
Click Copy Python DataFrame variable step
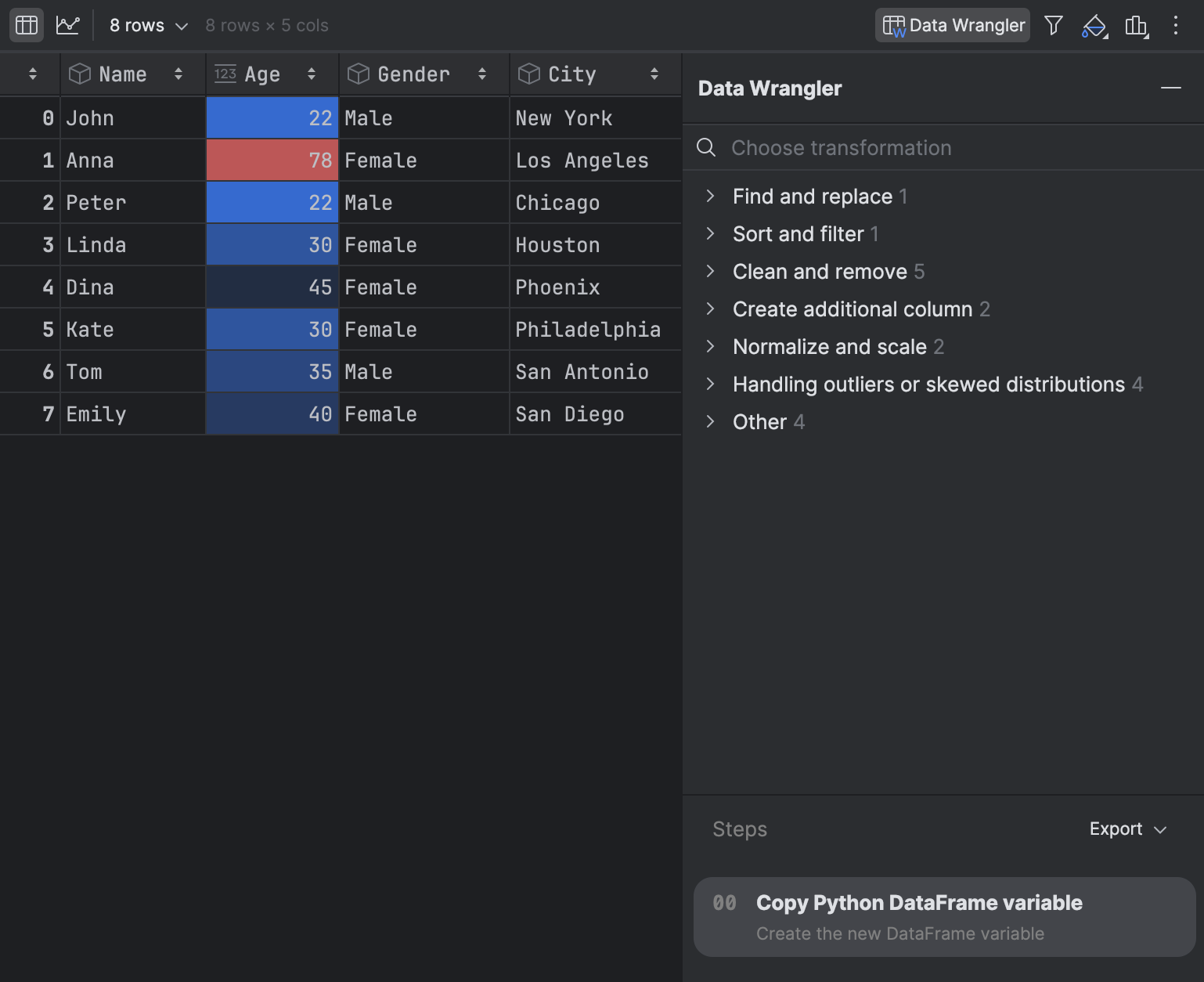tap(918, 902)
